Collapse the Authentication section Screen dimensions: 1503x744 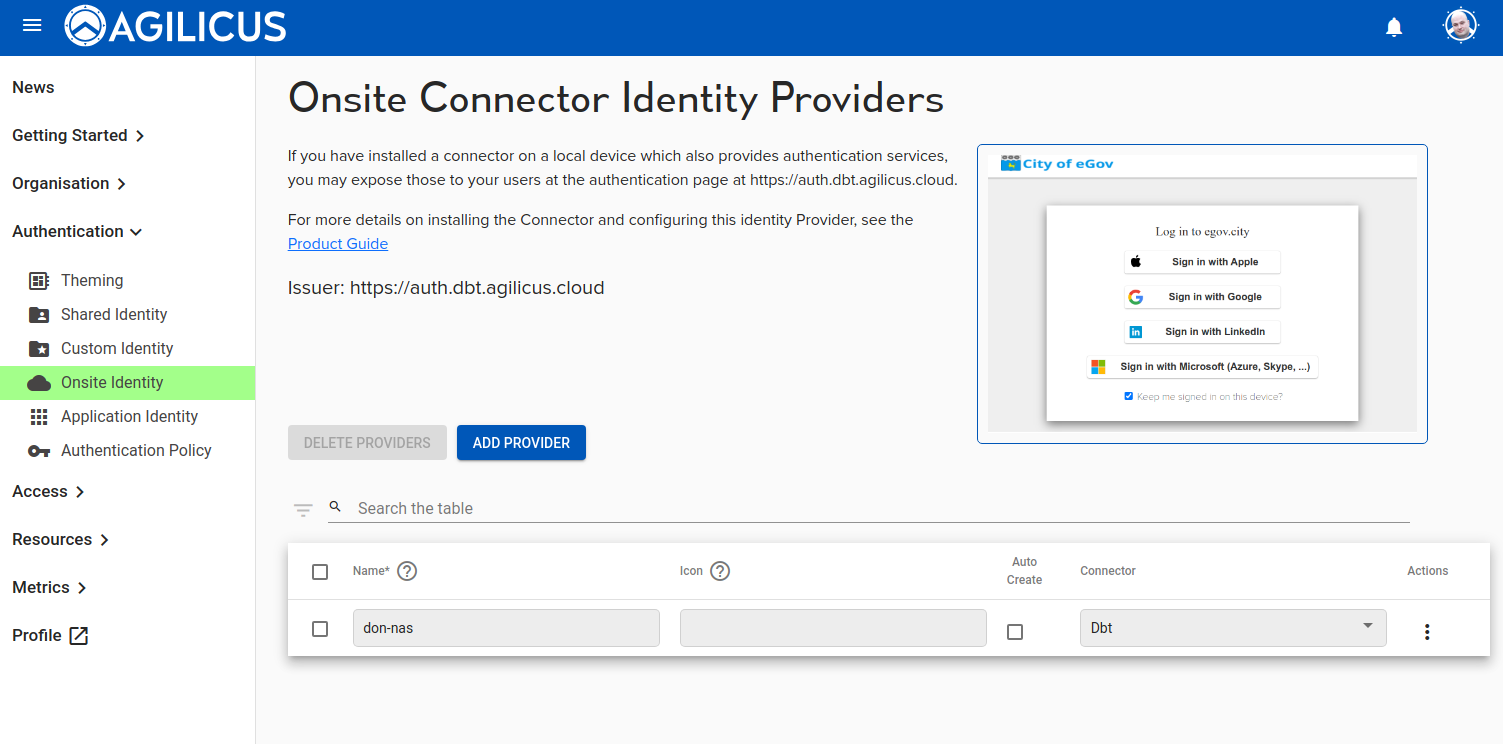click(x=77, y=231)
